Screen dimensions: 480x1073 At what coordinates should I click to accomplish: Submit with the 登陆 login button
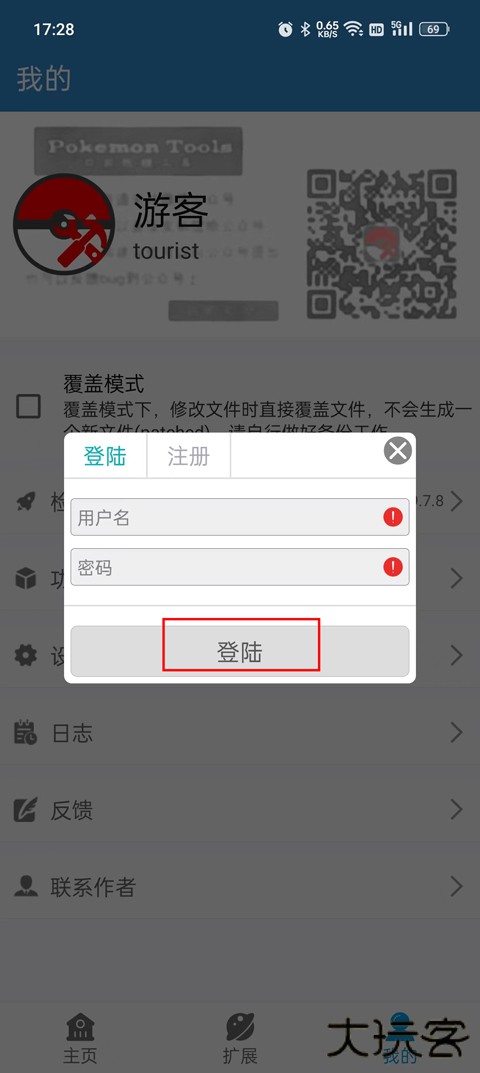coord(240,651)
